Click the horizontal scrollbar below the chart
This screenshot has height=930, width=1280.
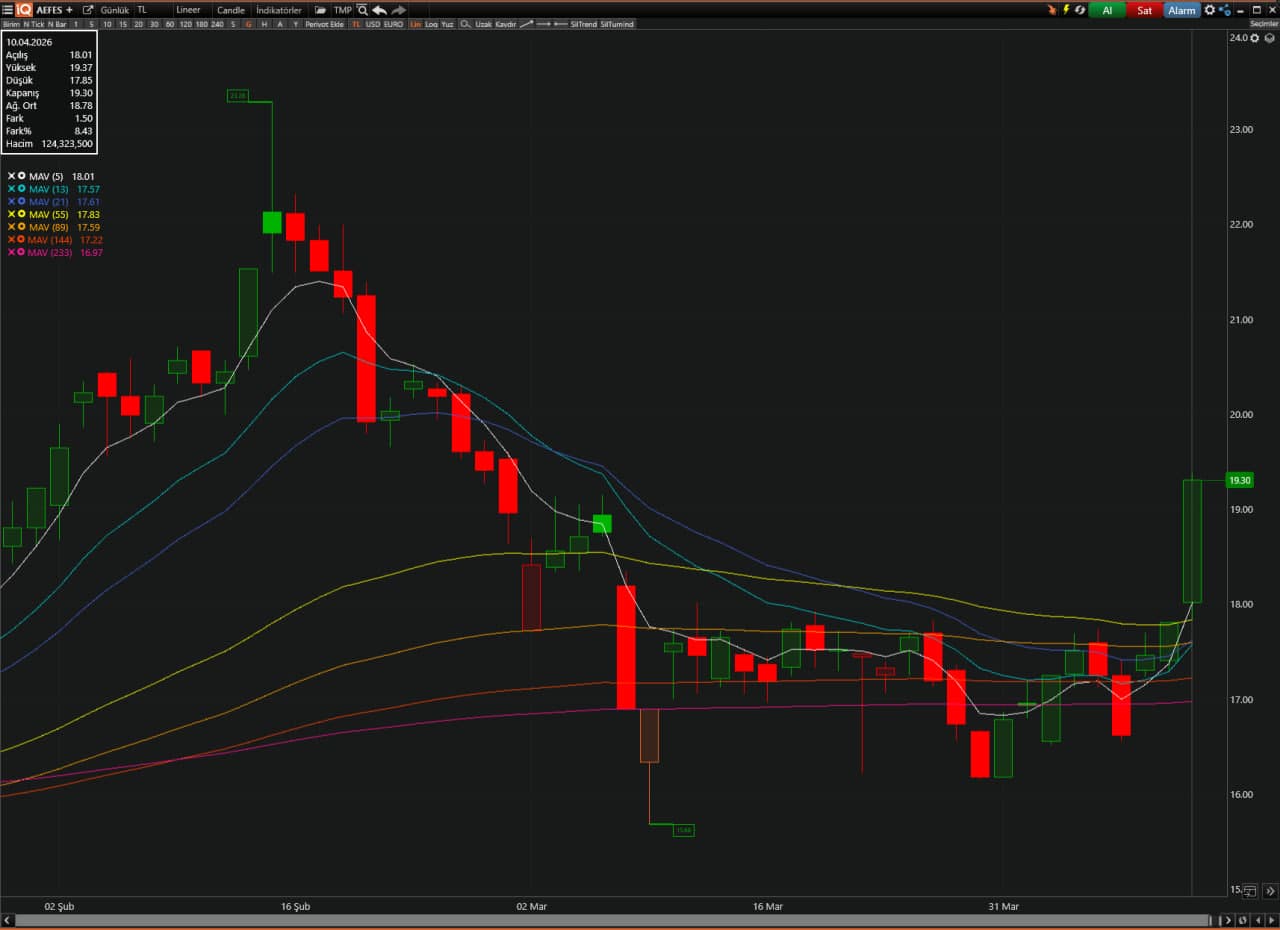tap(600, 920)
